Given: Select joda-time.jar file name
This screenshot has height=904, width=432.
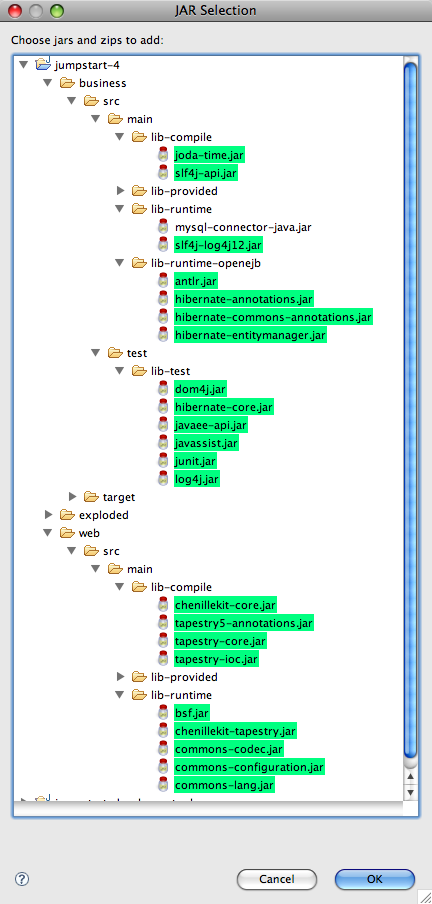Looking at the screenshot, I should pyautogui.click(x=211, y=155).
